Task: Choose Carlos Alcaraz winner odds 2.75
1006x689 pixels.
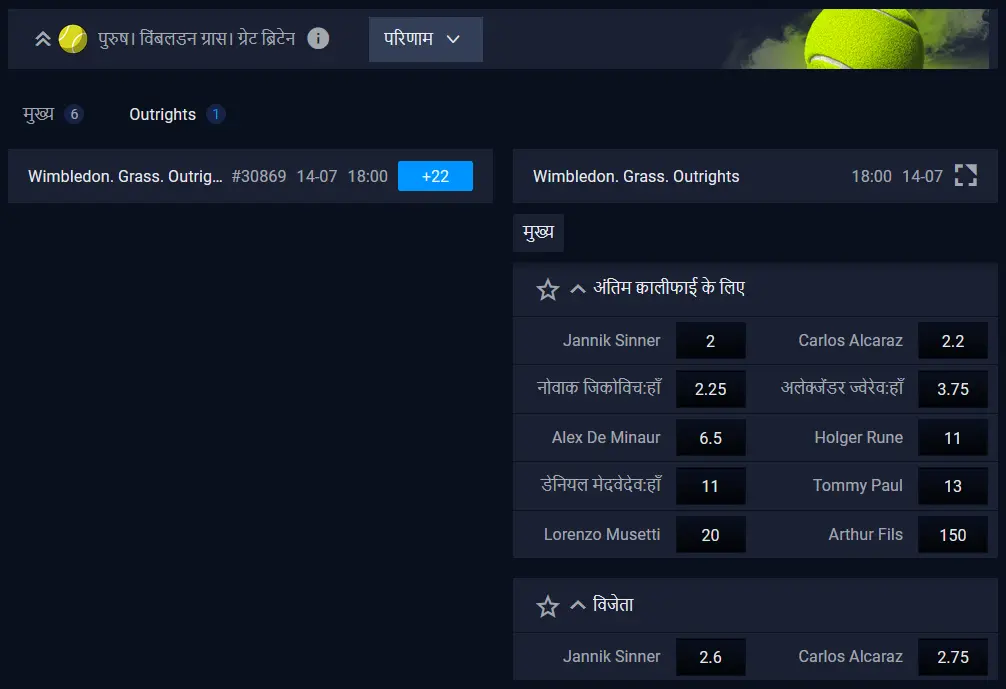Action: point(953,656)
